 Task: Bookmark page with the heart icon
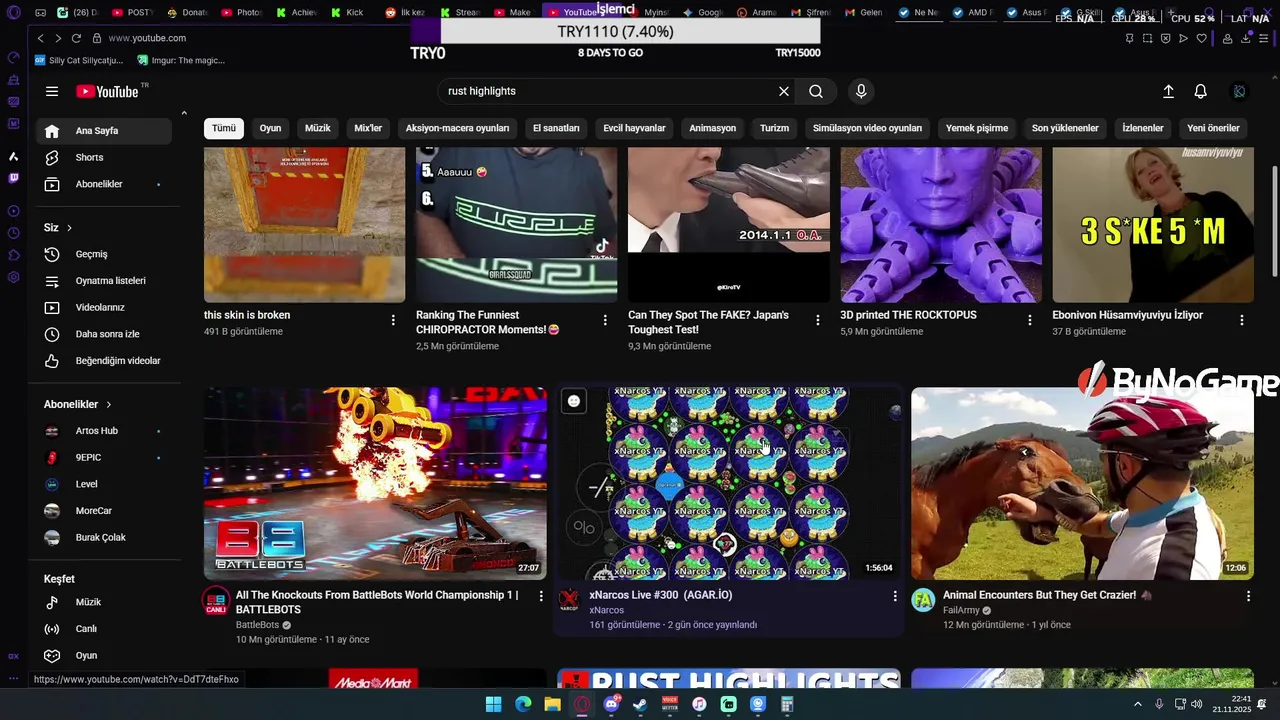click(x=1201, y=38)
